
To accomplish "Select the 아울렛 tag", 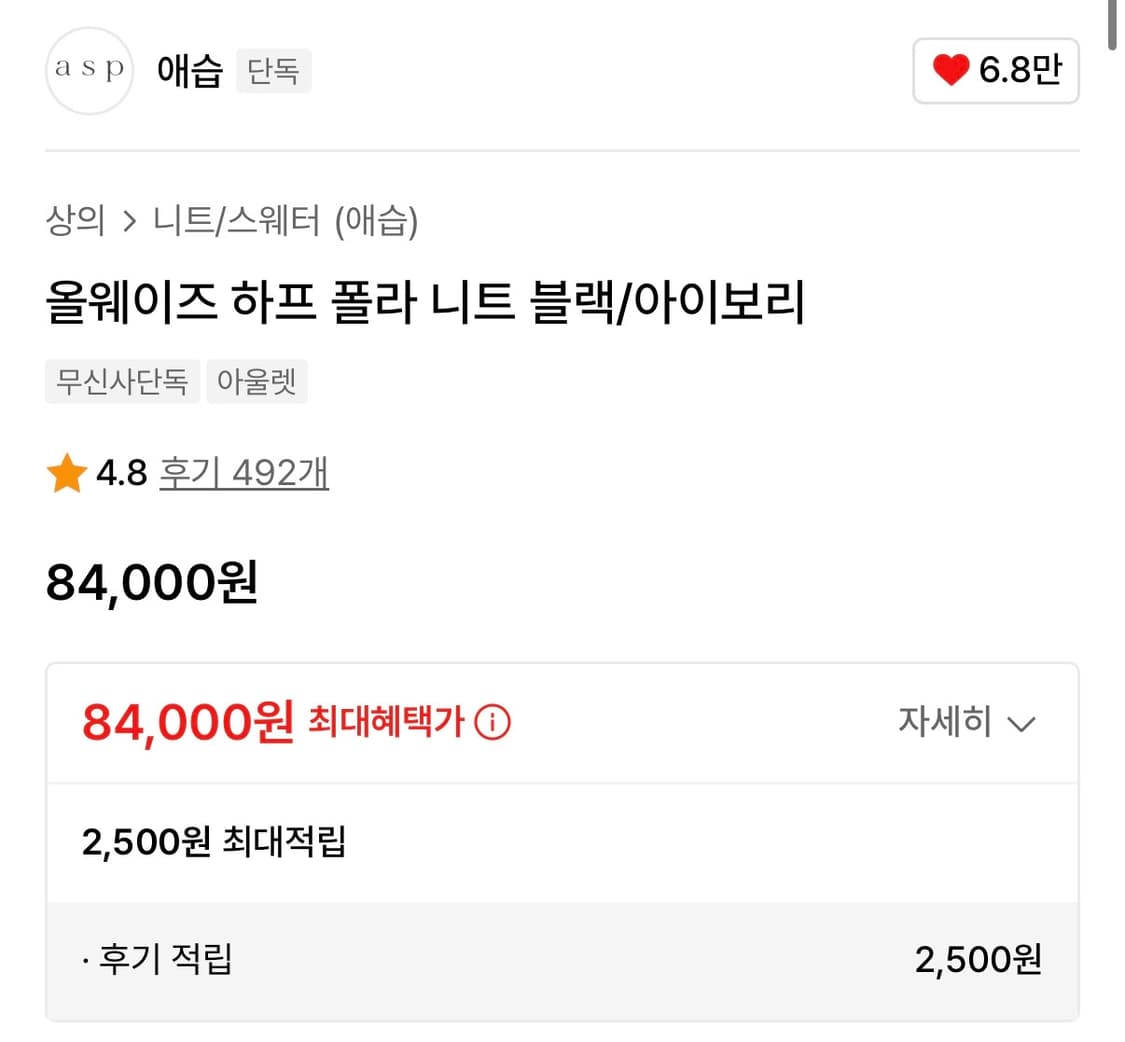I will pyautogui.click(x=256, y=382).
